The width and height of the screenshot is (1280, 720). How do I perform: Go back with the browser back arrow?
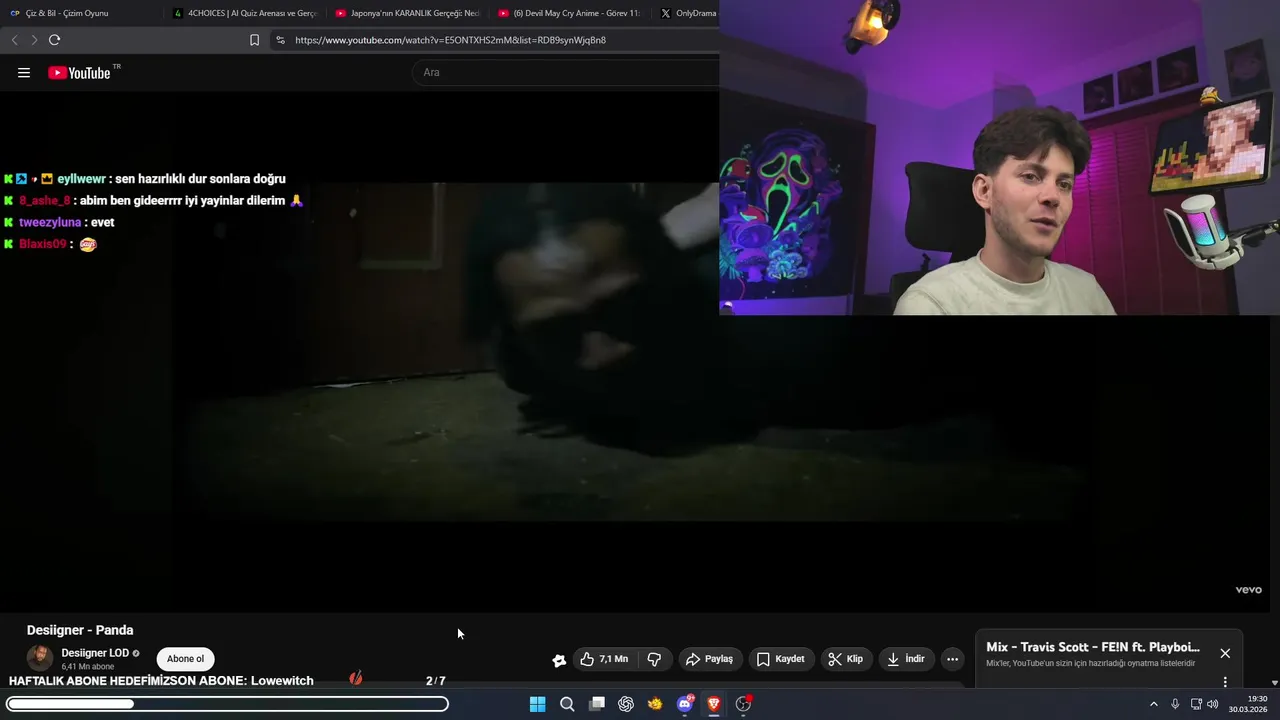pyautogui.click(x=14, y=40)
